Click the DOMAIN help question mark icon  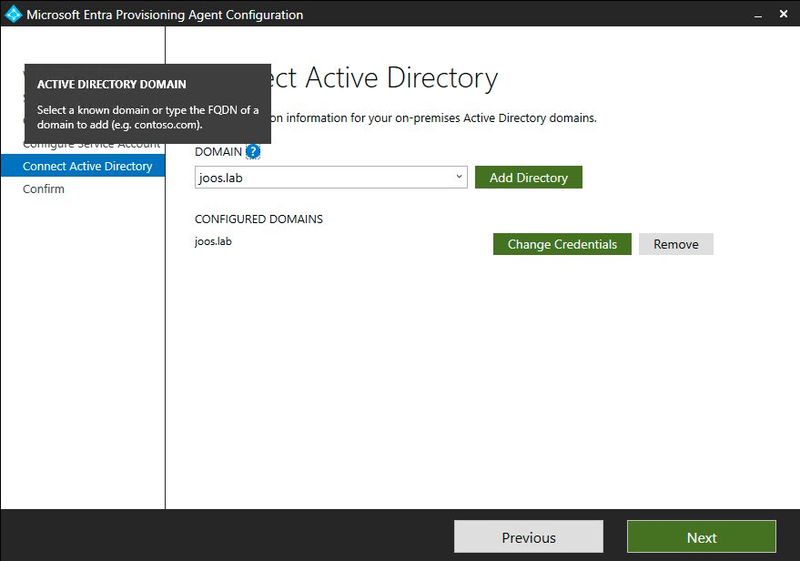[253, 151]
